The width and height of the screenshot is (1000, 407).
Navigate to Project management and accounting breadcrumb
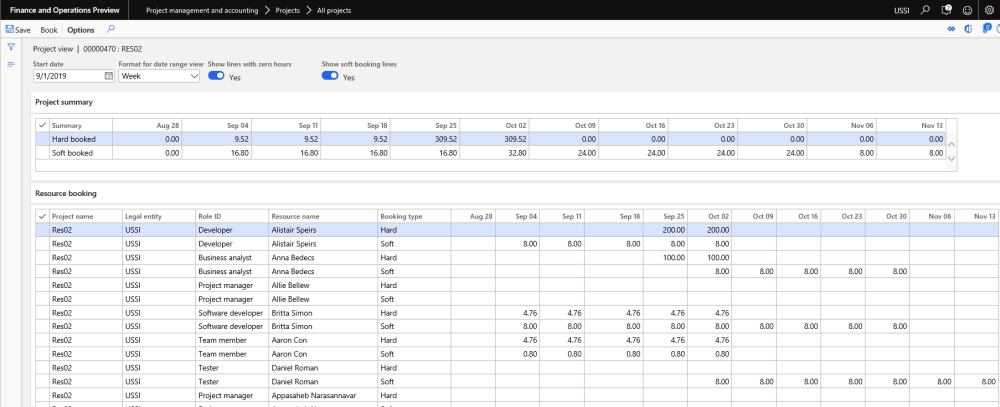[204, 10]
